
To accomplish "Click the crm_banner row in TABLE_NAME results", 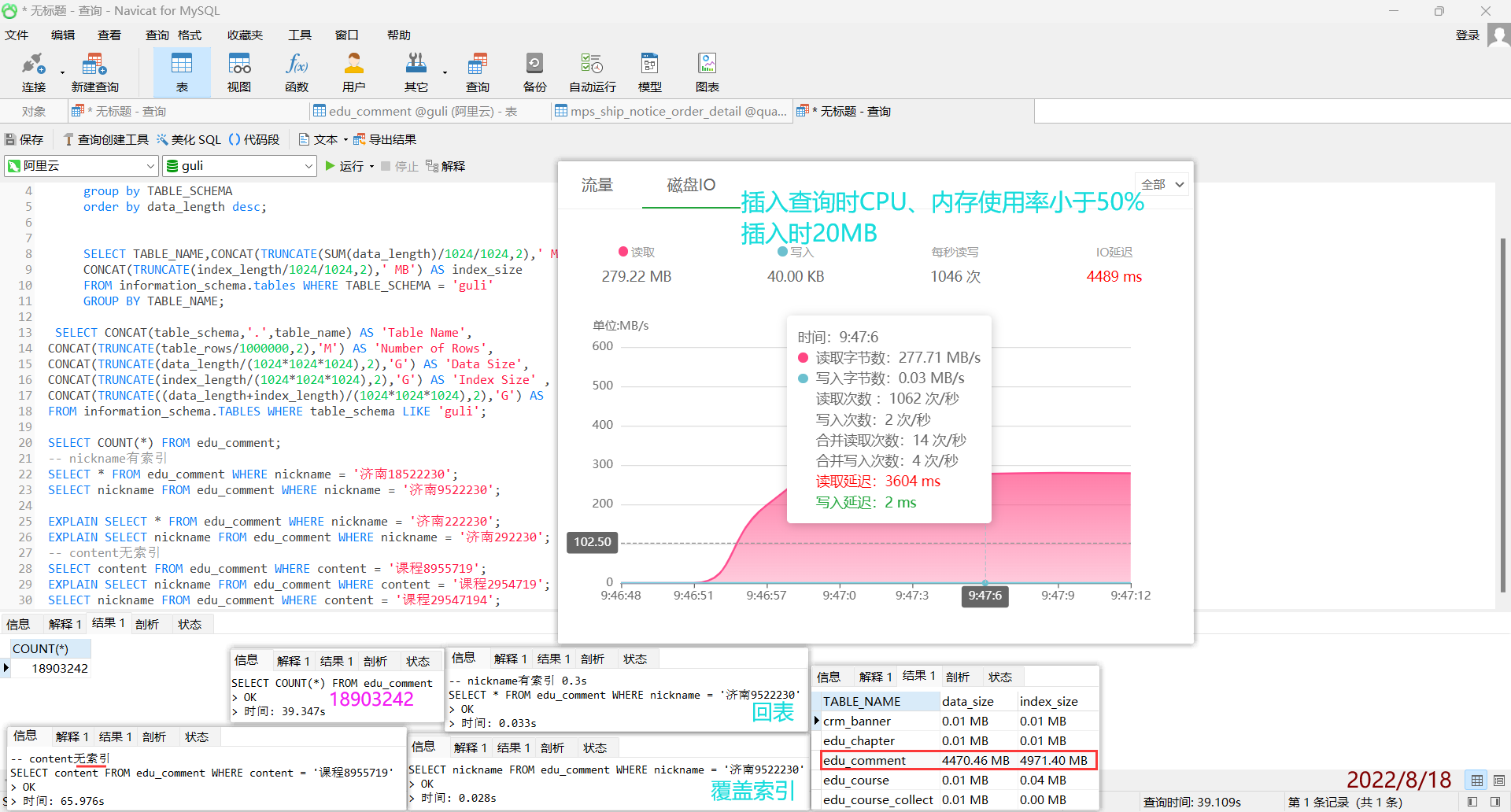I will (959, 721).
